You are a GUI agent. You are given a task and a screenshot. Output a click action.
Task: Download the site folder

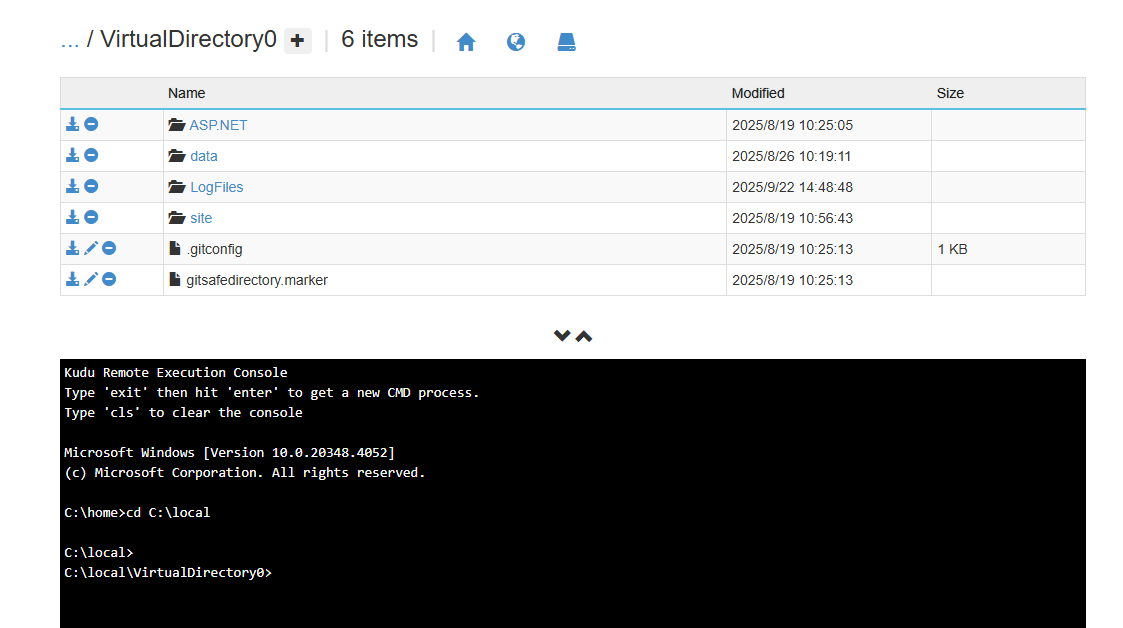coord(72,217)
